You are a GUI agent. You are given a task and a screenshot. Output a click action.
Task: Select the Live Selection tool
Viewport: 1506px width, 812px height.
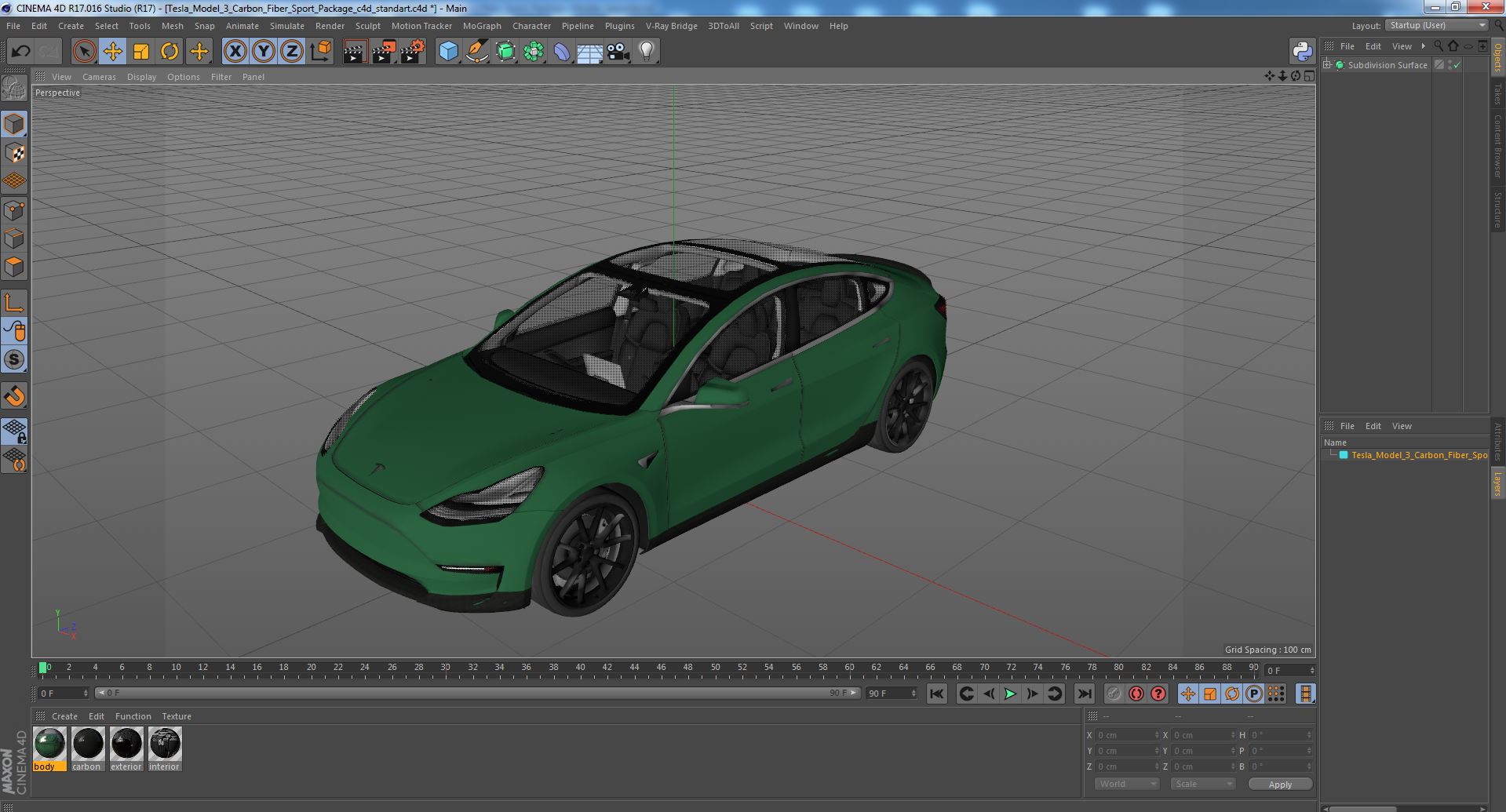click(84, 52)
